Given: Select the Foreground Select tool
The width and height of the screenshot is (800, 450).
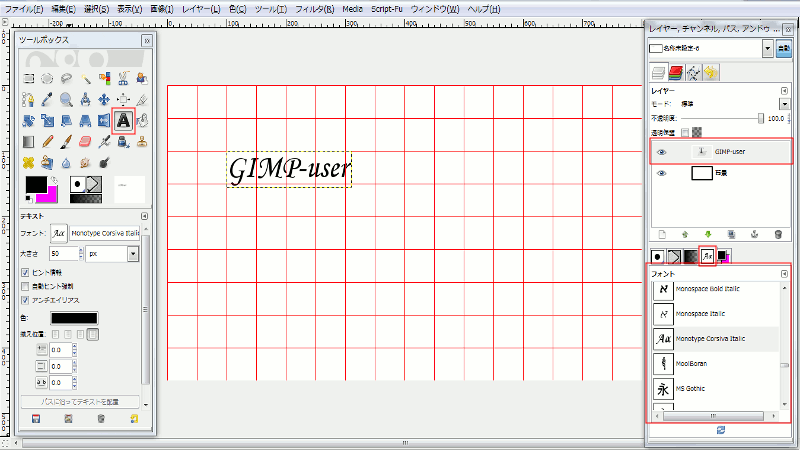Looking at the screenshot, I should [142, 79].
